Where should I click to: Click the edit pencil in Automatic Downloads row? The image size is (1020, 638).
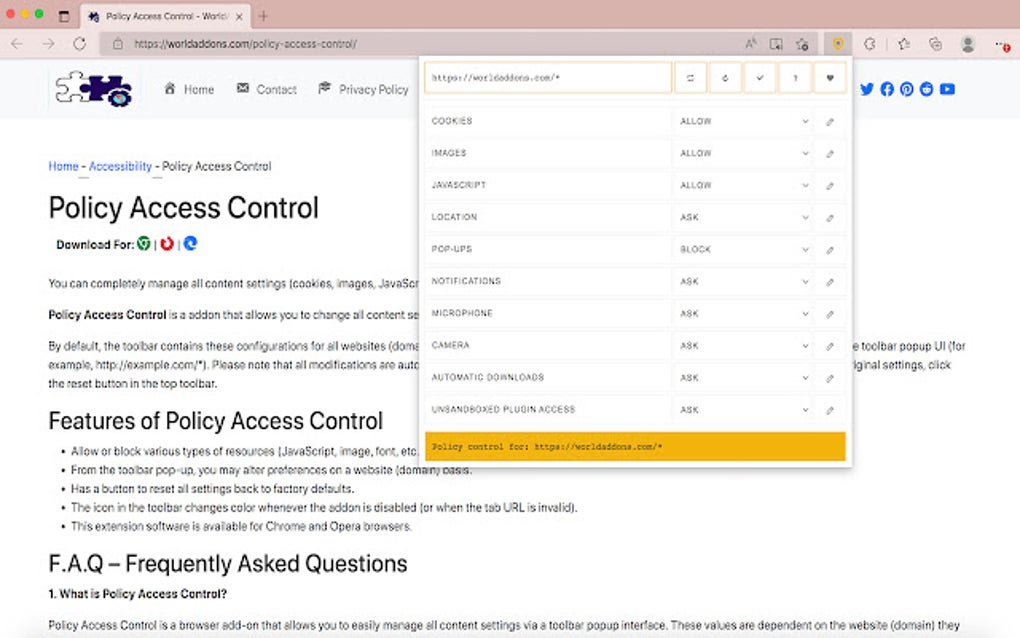[830, 378]
